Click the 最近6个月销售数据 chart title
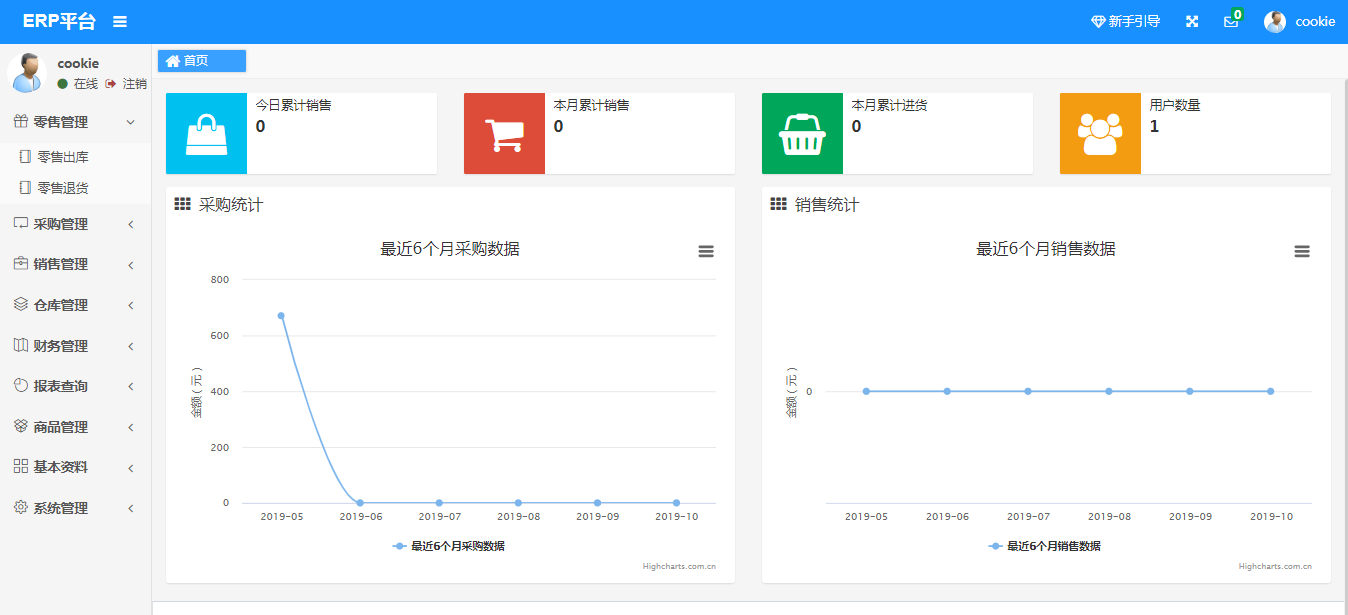Image resolution: width=1348 pixels, height=615 pixels. (x=1046, y=249)
